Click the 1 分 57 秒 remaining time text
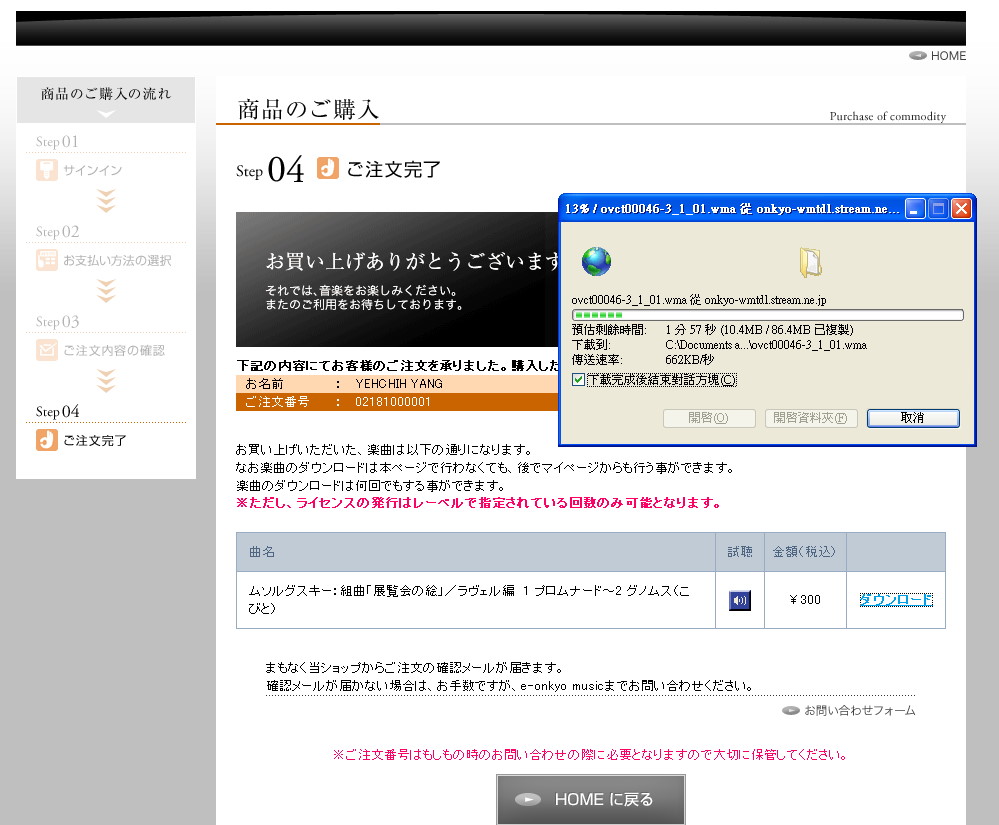 click(x=691, y=329)
